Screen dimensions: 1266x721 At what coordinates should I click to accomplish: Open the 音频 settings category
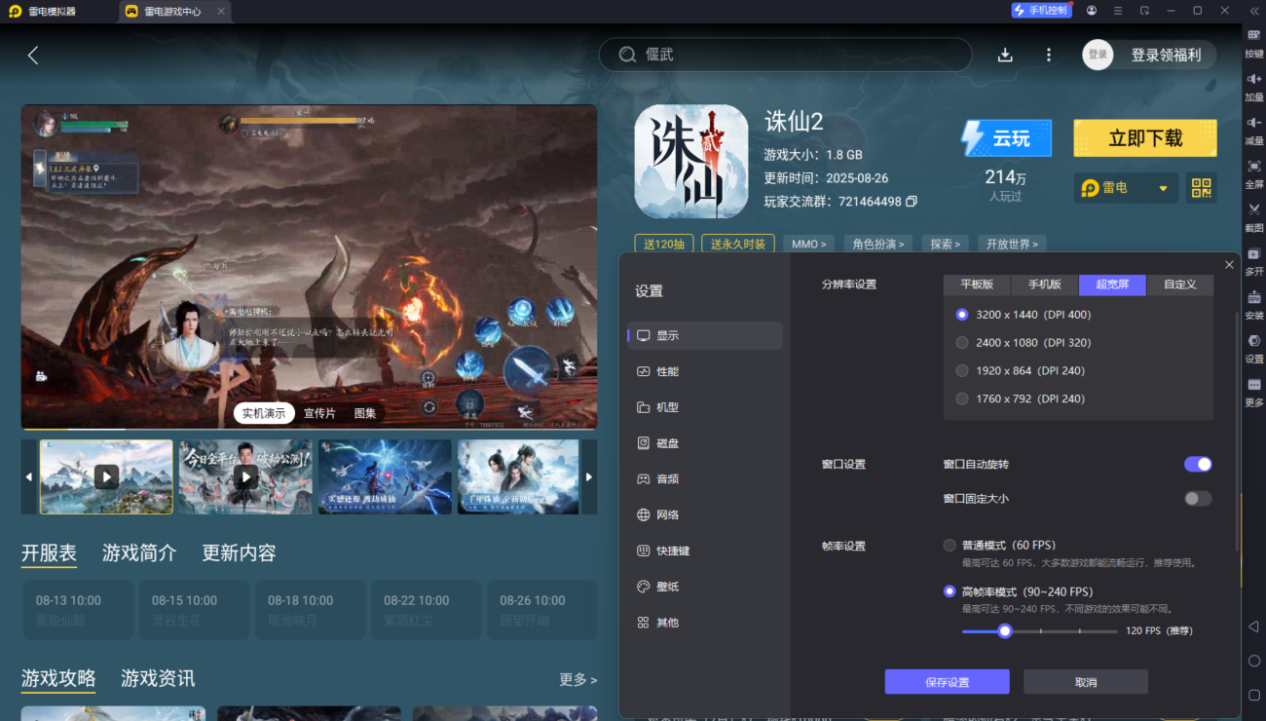(x=705, y=479)
